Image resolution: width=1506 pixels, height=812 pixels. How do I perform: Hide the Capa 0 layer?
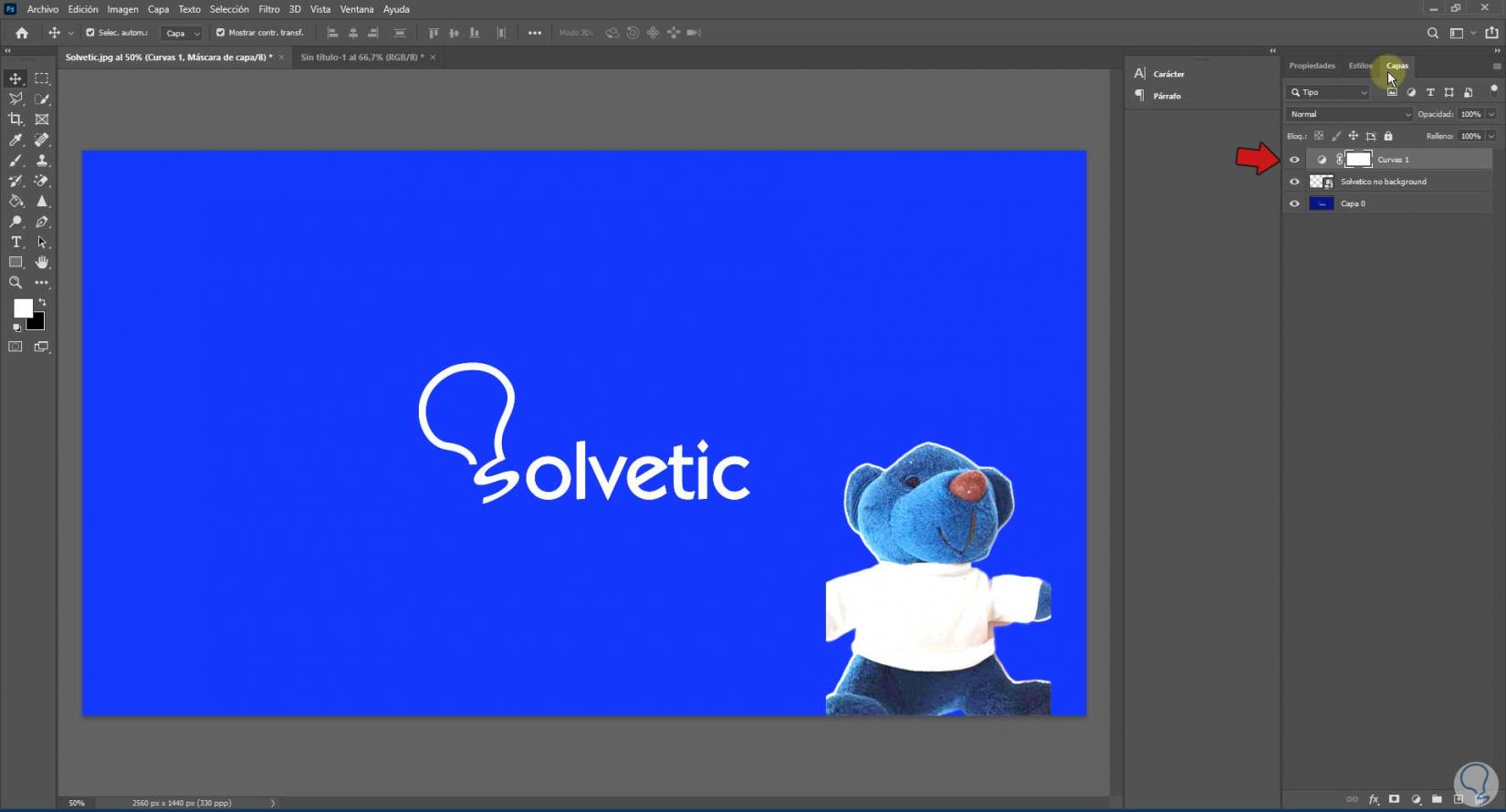click(x=1294, y=203)
